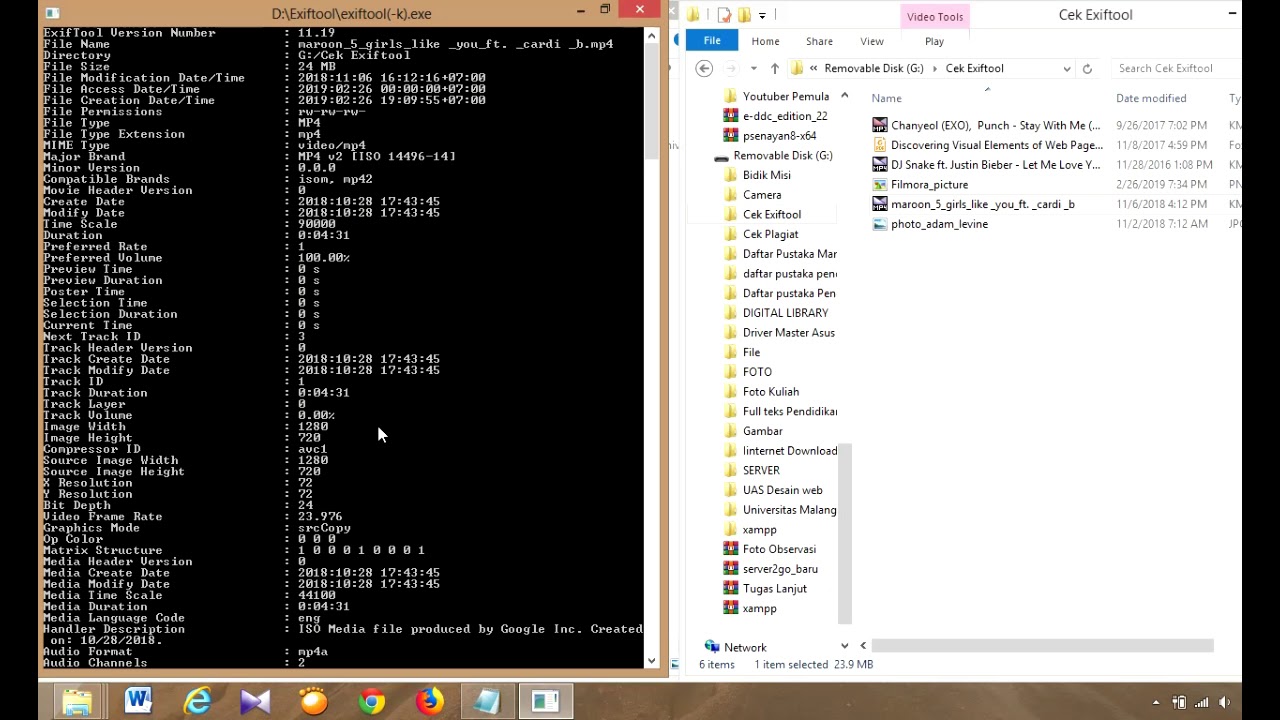
Task: Click Cek Exiftool breadcrumb in address bar
Action: 974,68
